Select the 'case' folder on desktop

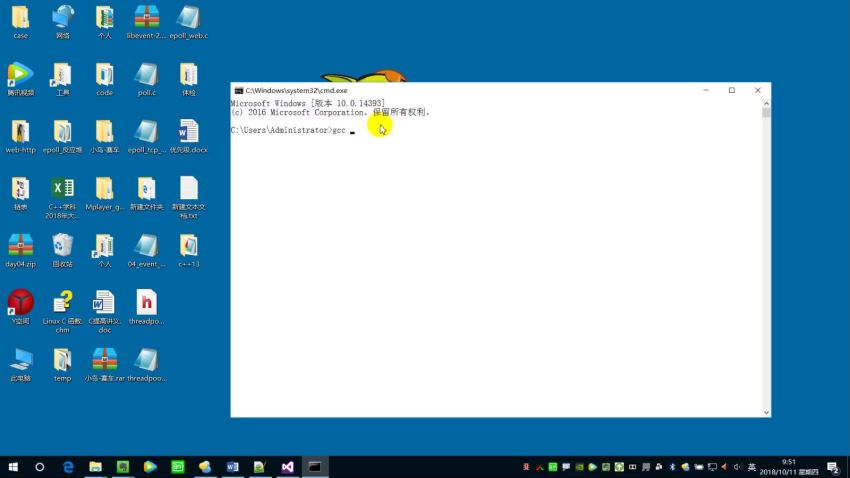click(x=21, y=22)
